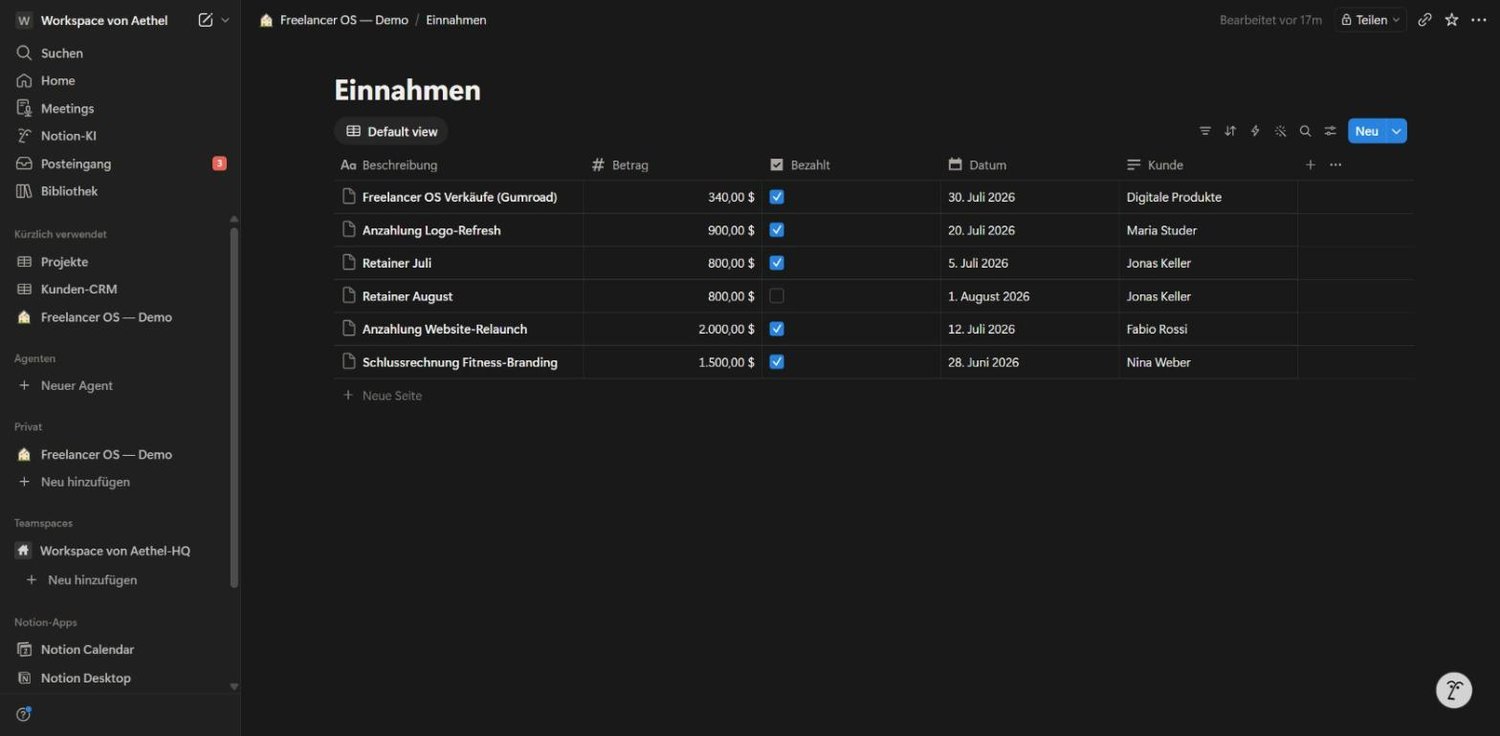Image resolution: width=1500 pixels, height=736 pixels.
Task: Open Projekte in recently used
Action: [x=120, y=262]
